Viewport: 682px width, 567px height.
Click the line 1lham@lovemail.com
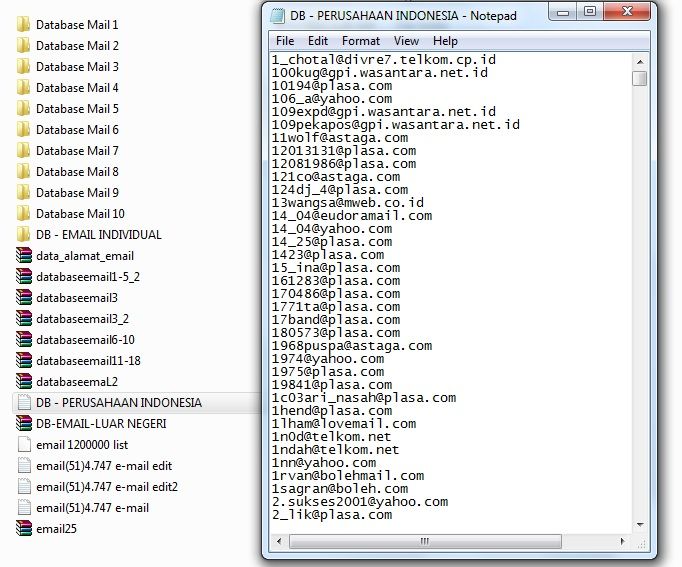pos(344,424)
